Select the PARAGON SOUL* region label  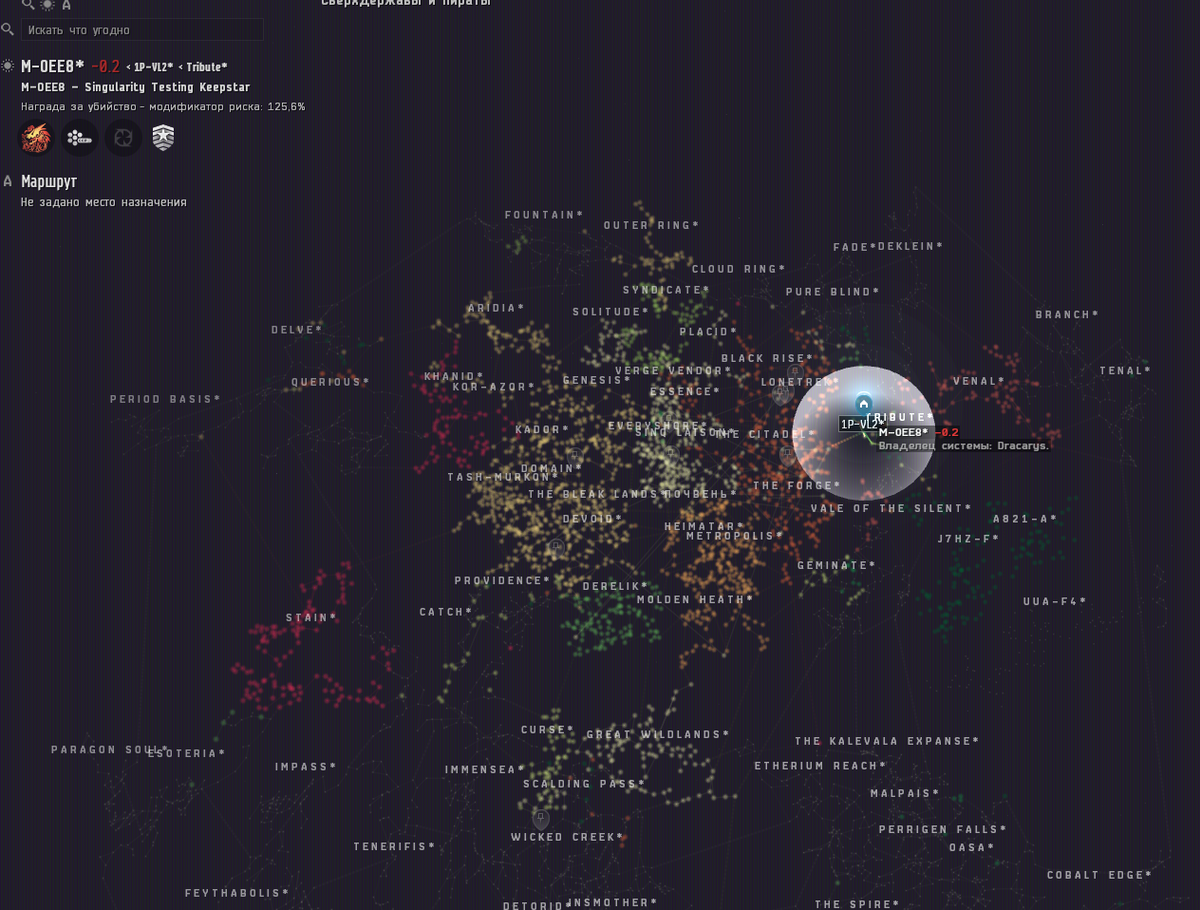111,750
